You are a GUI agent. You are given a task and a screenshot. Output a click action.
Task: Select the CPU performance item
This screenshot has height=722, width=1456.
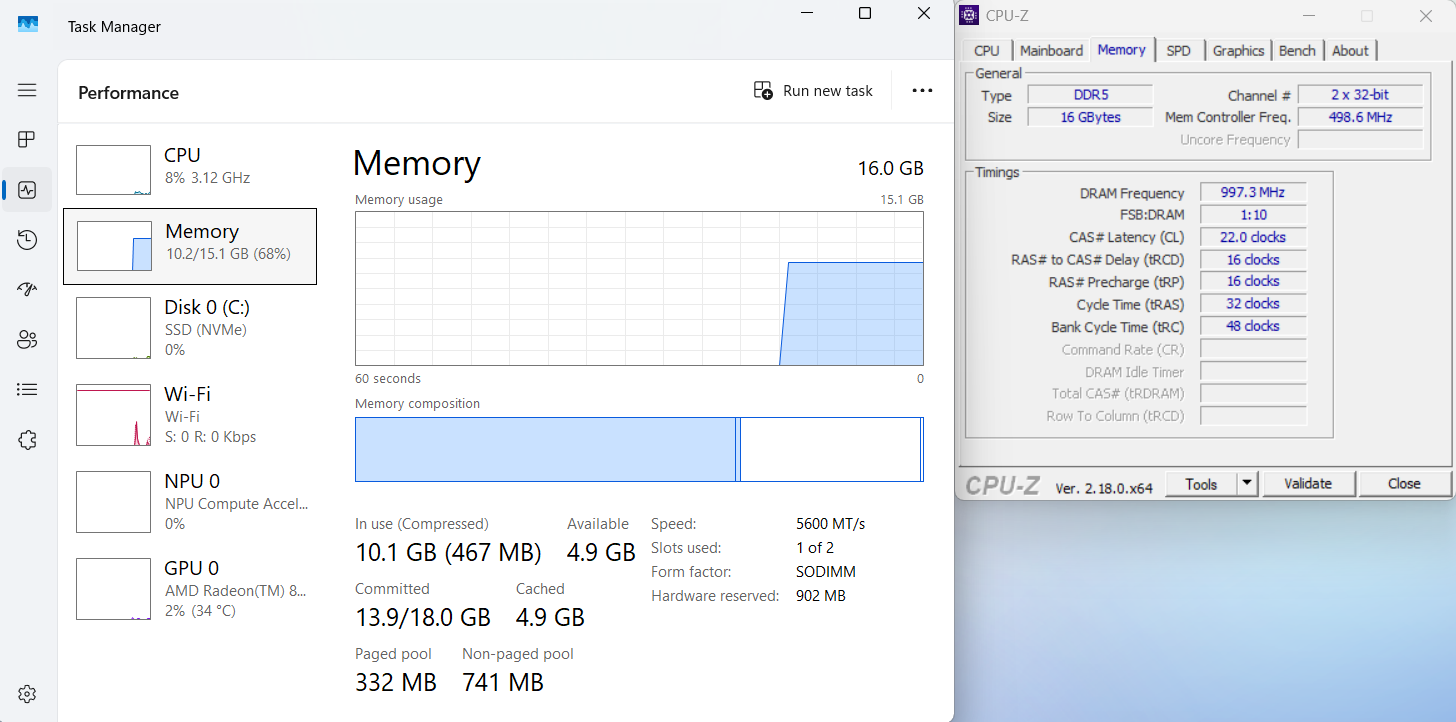190,166
